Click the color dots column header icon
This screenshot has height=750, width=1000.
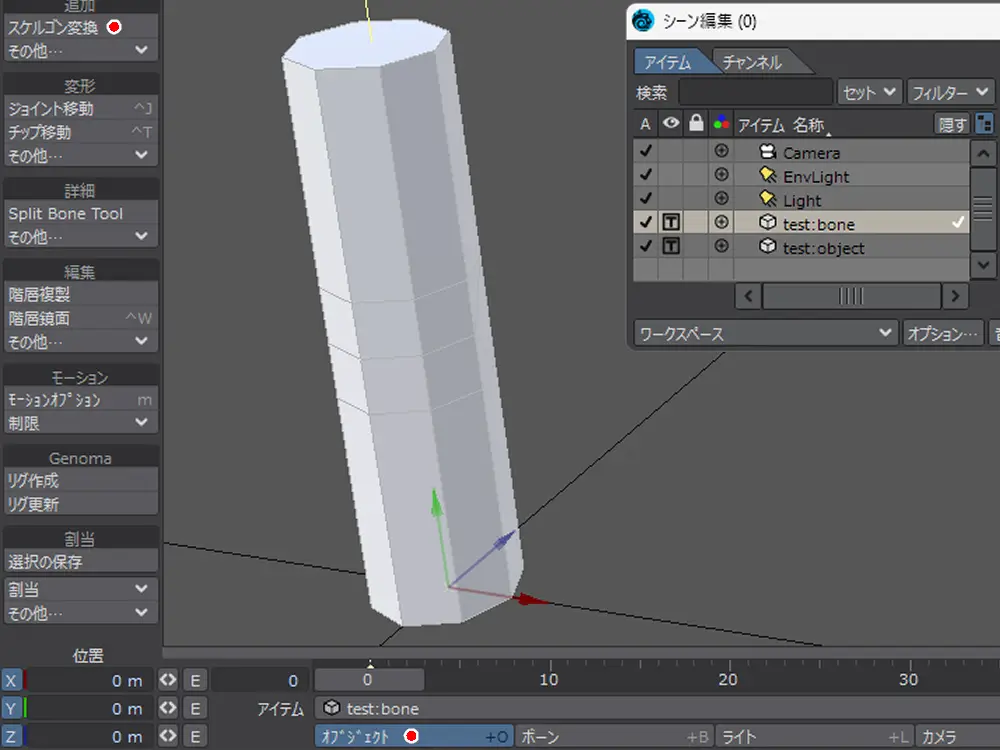tap(720, 125)
